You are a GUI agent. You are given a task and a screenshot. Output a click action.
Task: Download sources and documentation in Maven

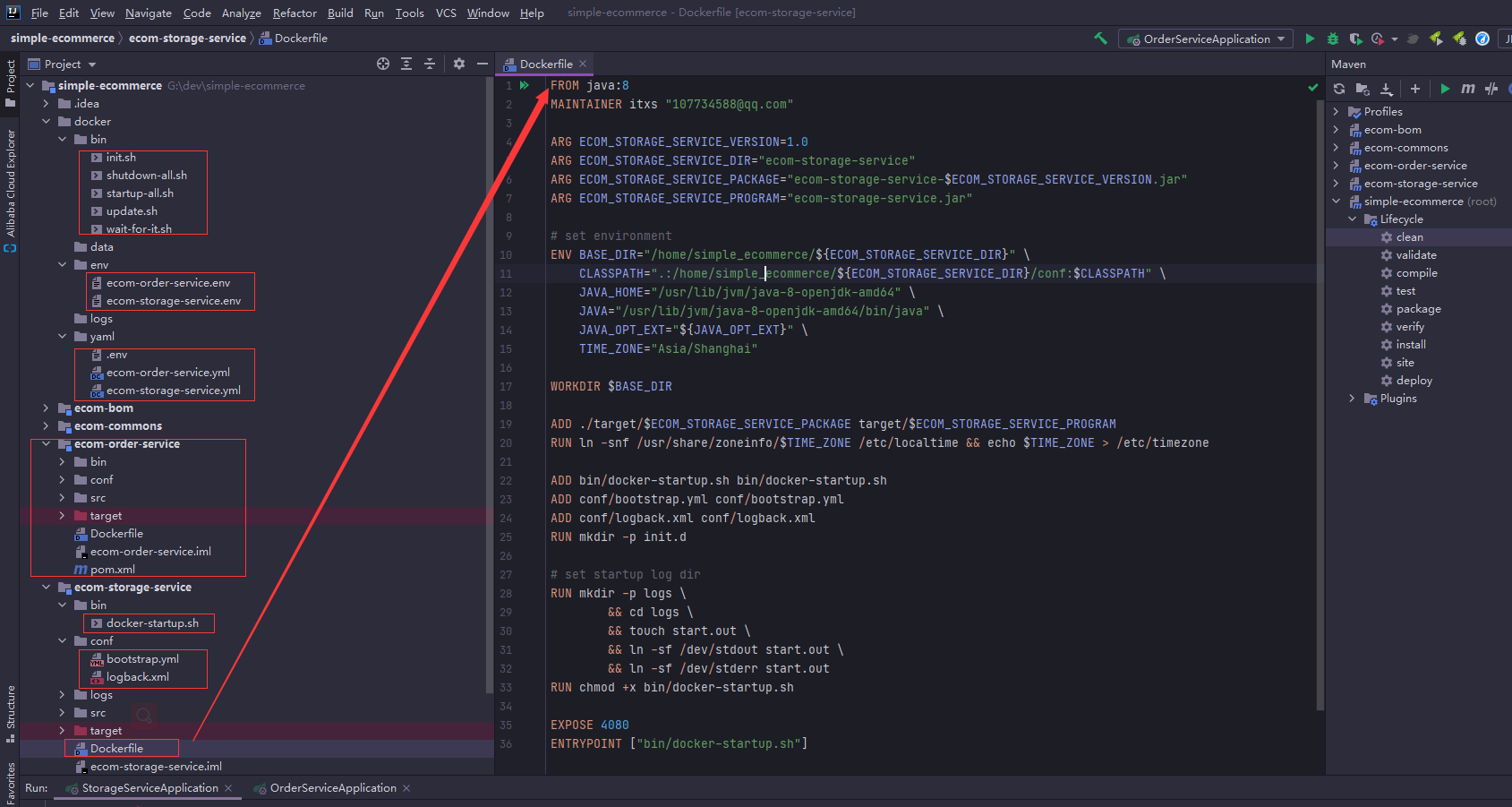1386,89
